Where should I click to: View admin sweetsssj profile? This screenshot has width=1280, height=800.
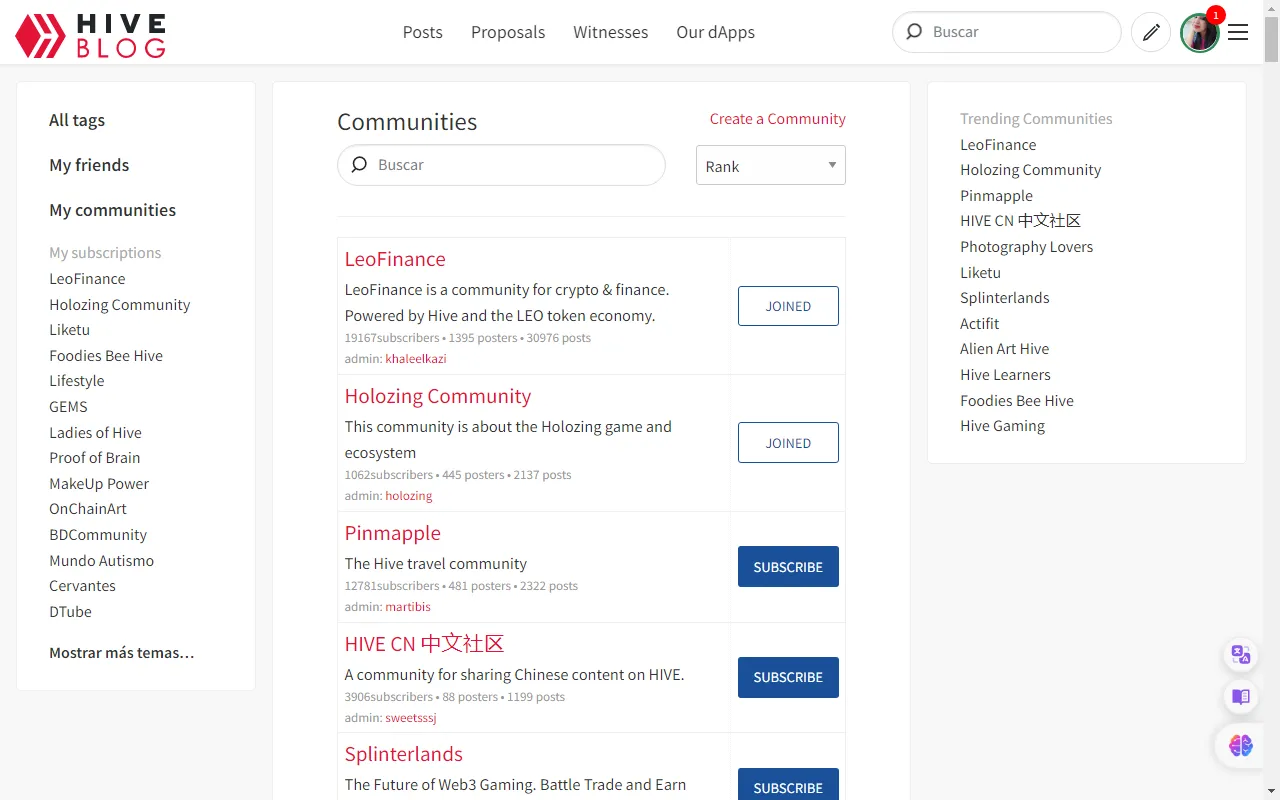pos(411,718)
